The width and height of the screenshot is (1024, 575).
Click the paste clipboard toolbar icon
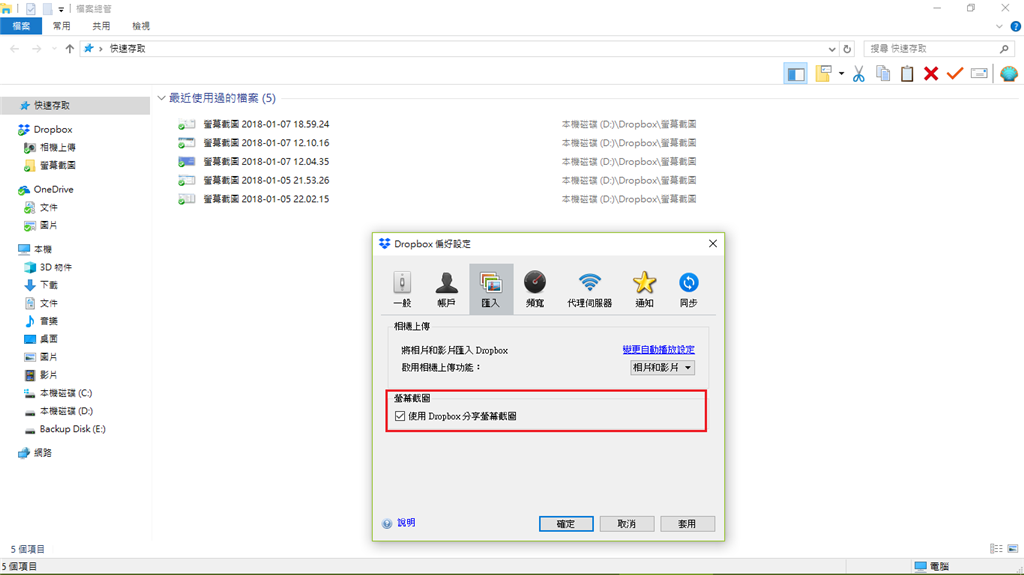pyautogui.click(x=907, y=74)
